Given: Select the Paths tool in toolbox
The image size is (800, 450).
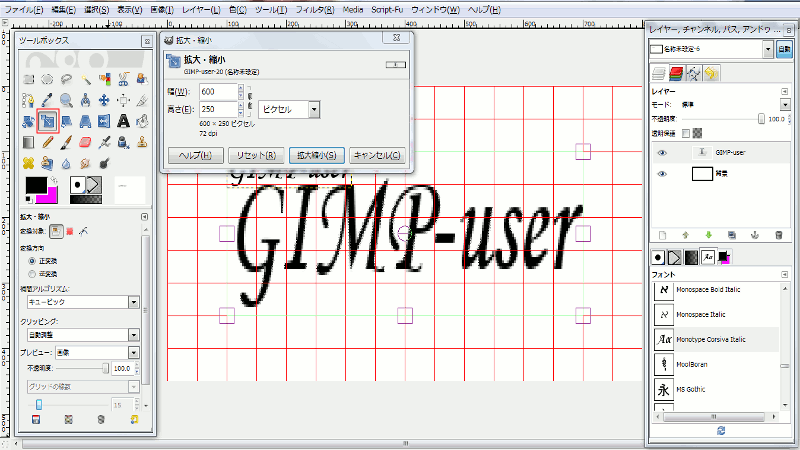Looking at the screenshot, I should coord(29,100).
